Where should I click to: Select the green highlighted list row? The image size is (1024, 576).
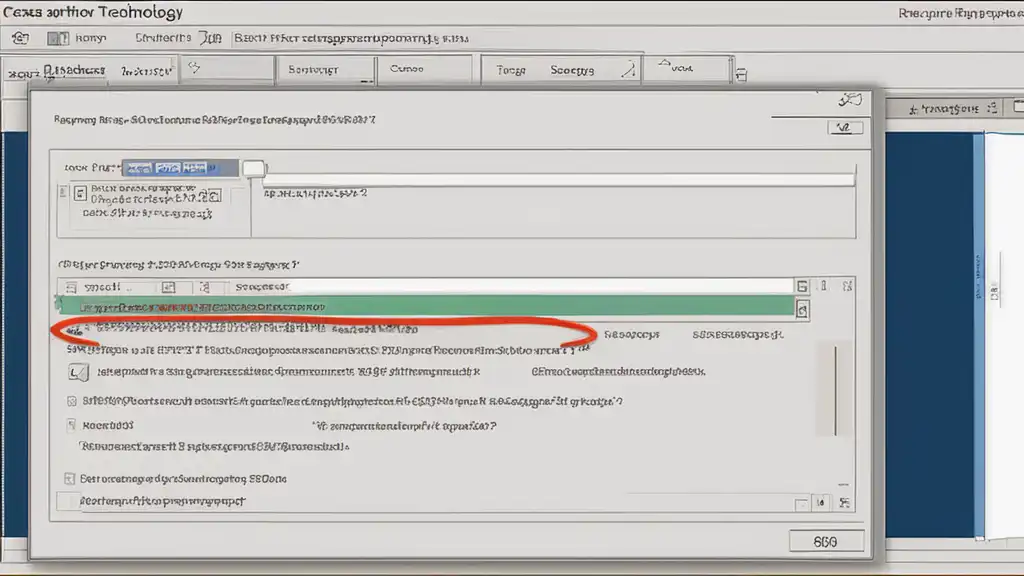pos(426,306)
